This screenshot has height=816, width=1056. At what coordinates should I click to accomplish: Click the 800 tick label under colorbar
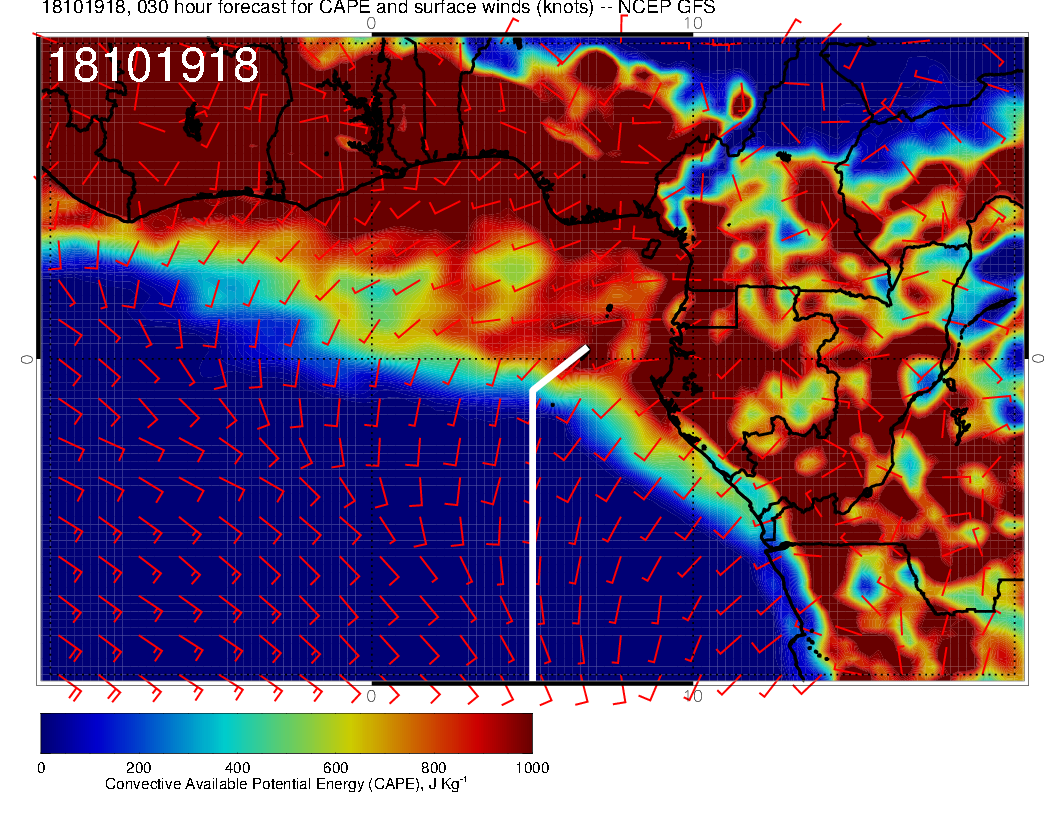click(433, 767)
